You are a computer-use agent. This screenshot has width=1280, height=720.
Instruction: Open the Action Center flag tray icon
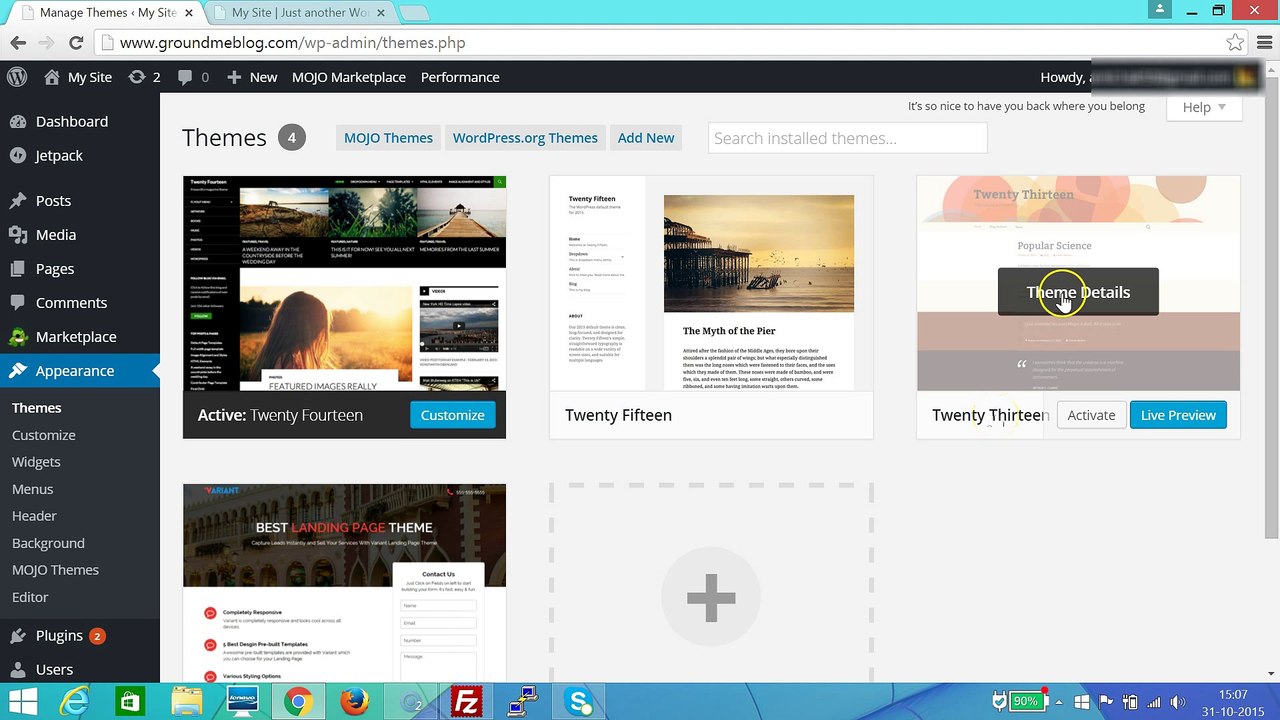[1108, 702]
